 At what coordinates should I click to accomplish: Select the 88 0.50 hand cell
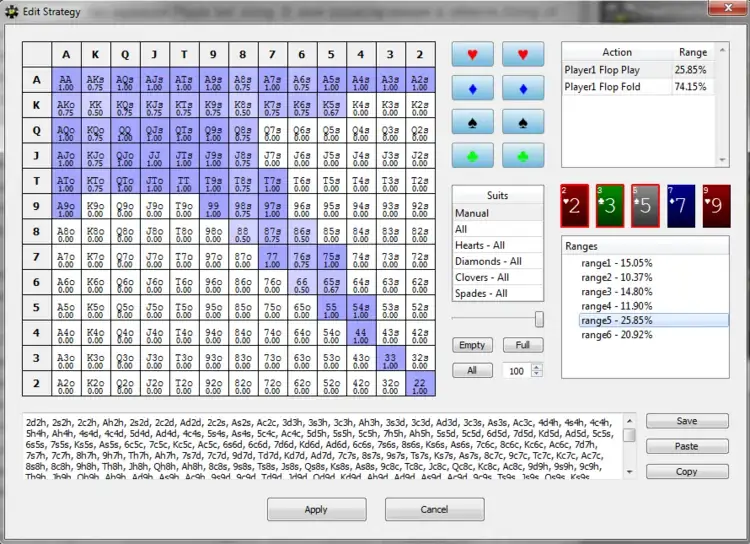(x=243, y=232)
